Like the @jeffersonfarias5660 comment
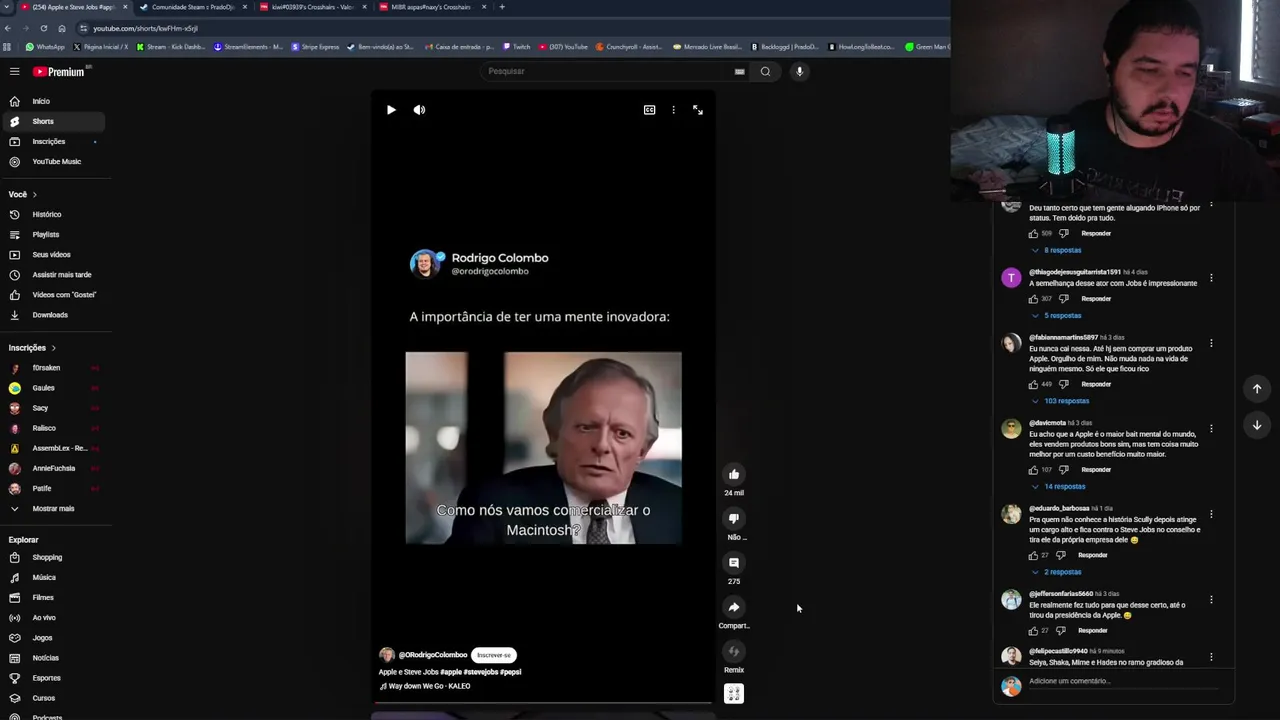1280x720 pixels. click(x=1033, y=631)
